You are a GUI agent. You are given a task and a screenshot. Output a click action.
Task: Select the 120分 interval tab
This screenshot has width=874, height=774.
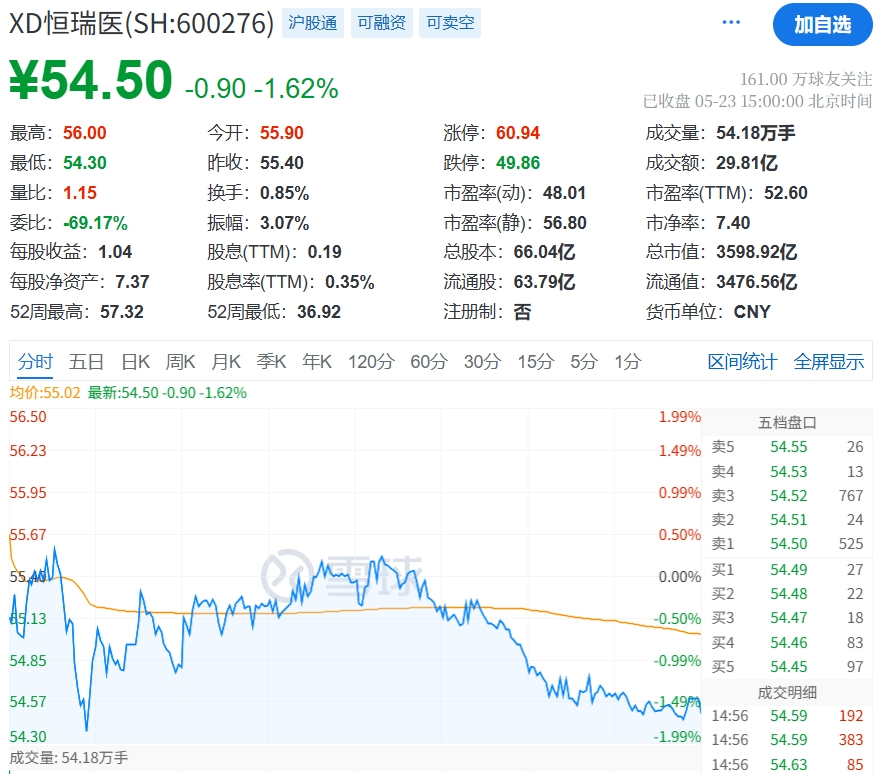(x=371, y=362)
